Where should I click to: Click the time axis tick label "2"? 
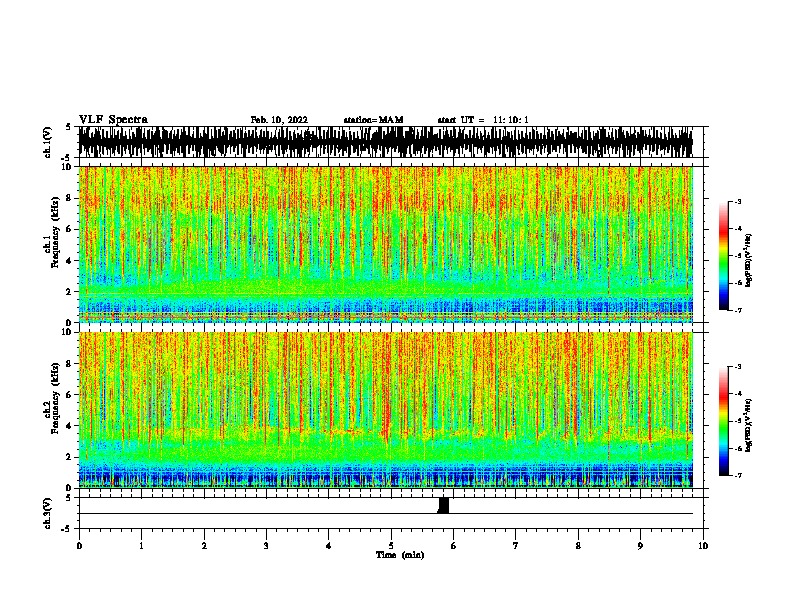pyautogui.click(x=204, y=546)
